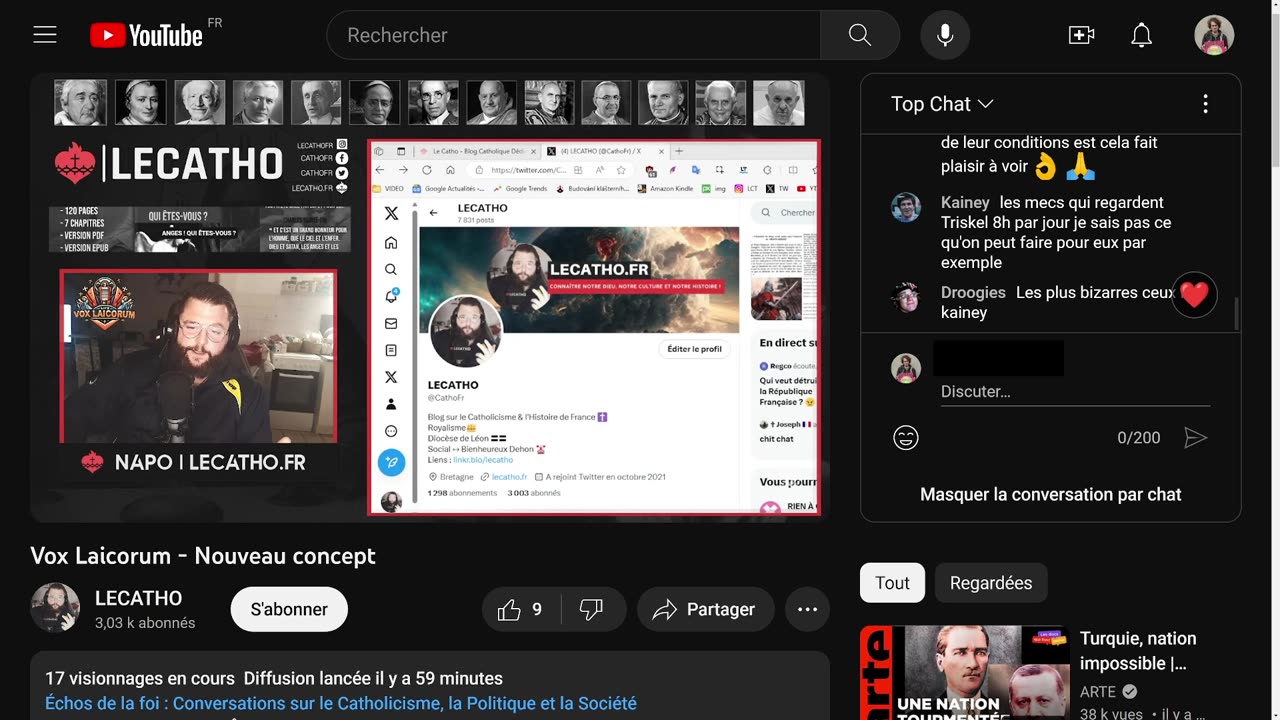
Task: Click the Partager share button
Action: 706,609
